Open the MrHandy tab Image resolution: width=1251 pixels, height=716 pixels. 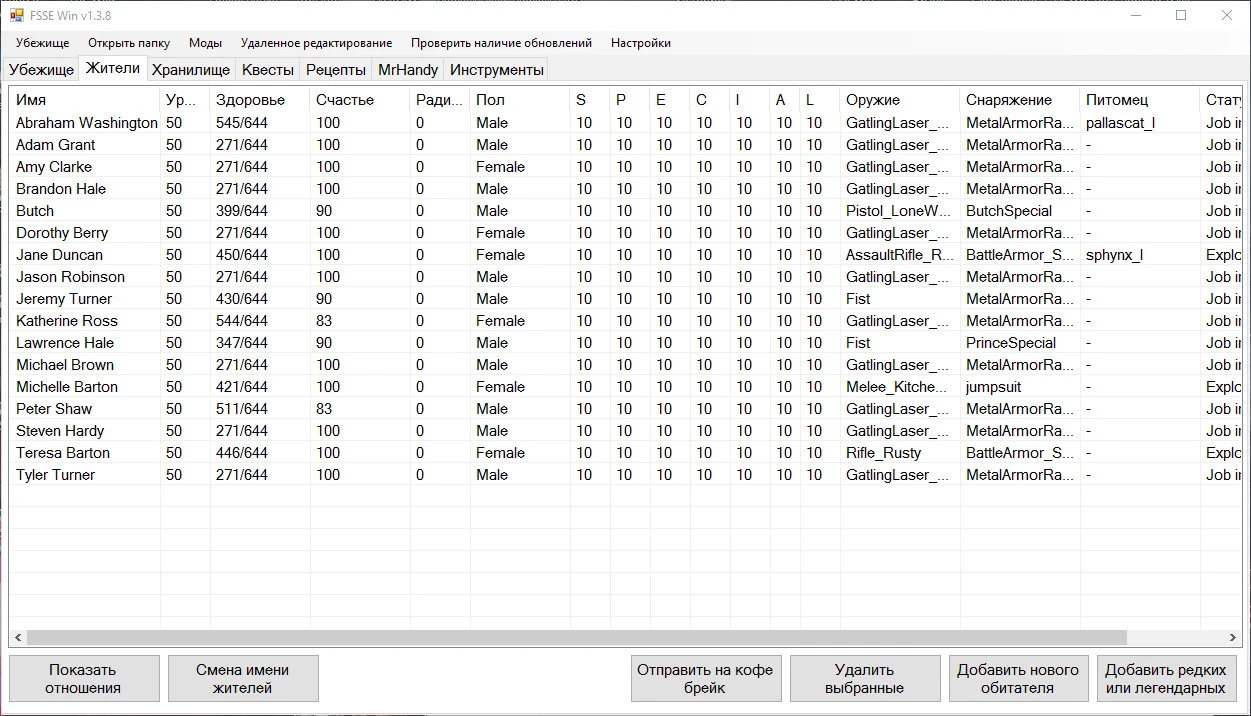click(x=407, y=70)
